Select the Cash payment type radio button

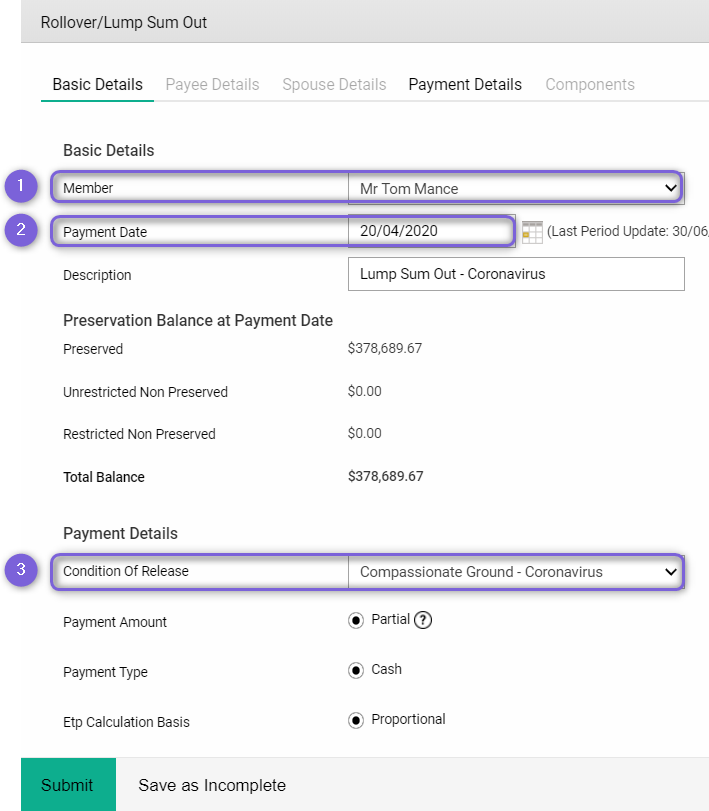tap(356, 670)
